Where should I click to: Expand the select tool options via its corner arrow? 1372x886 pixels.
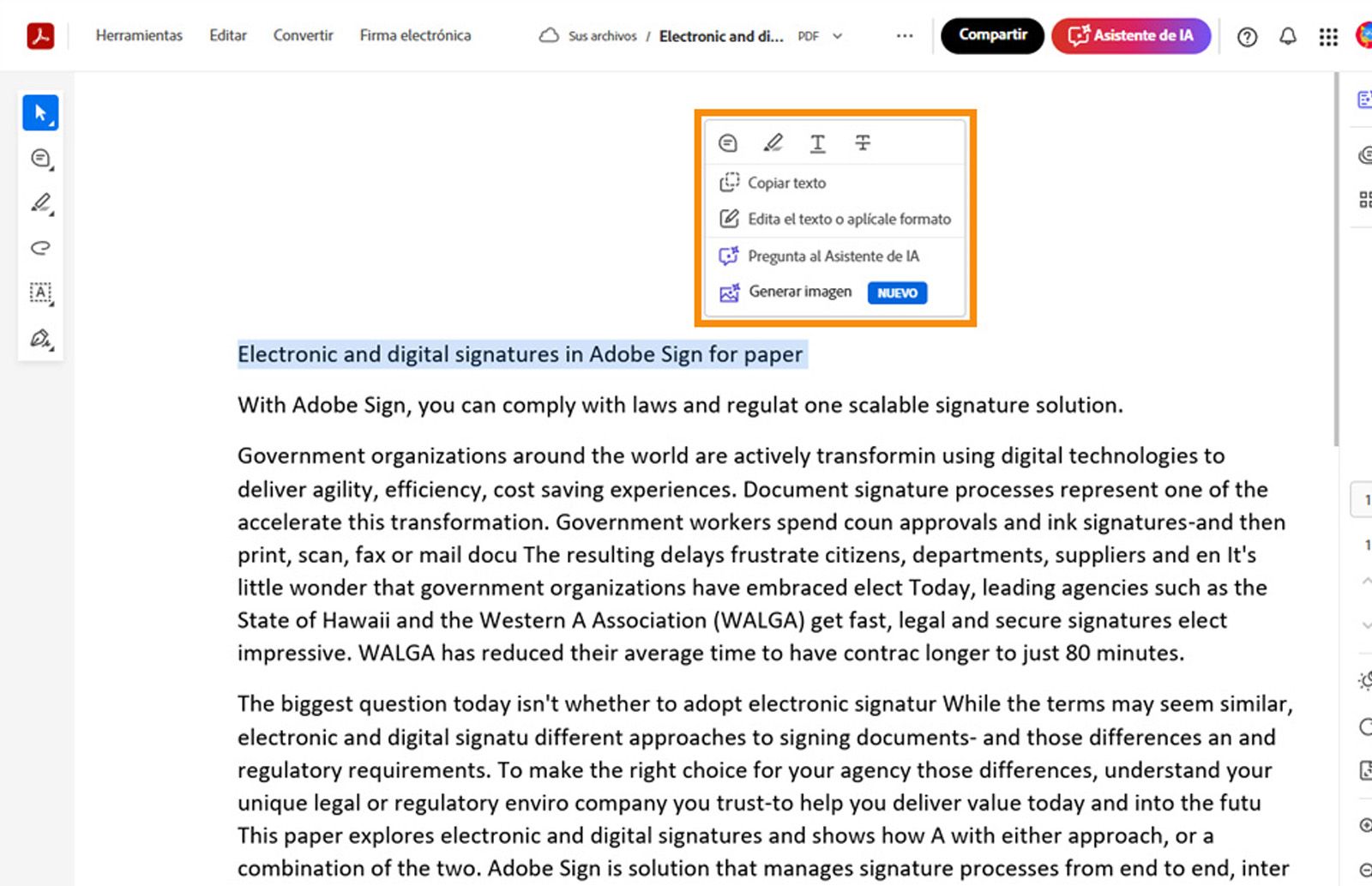click(x=53, y=124)
